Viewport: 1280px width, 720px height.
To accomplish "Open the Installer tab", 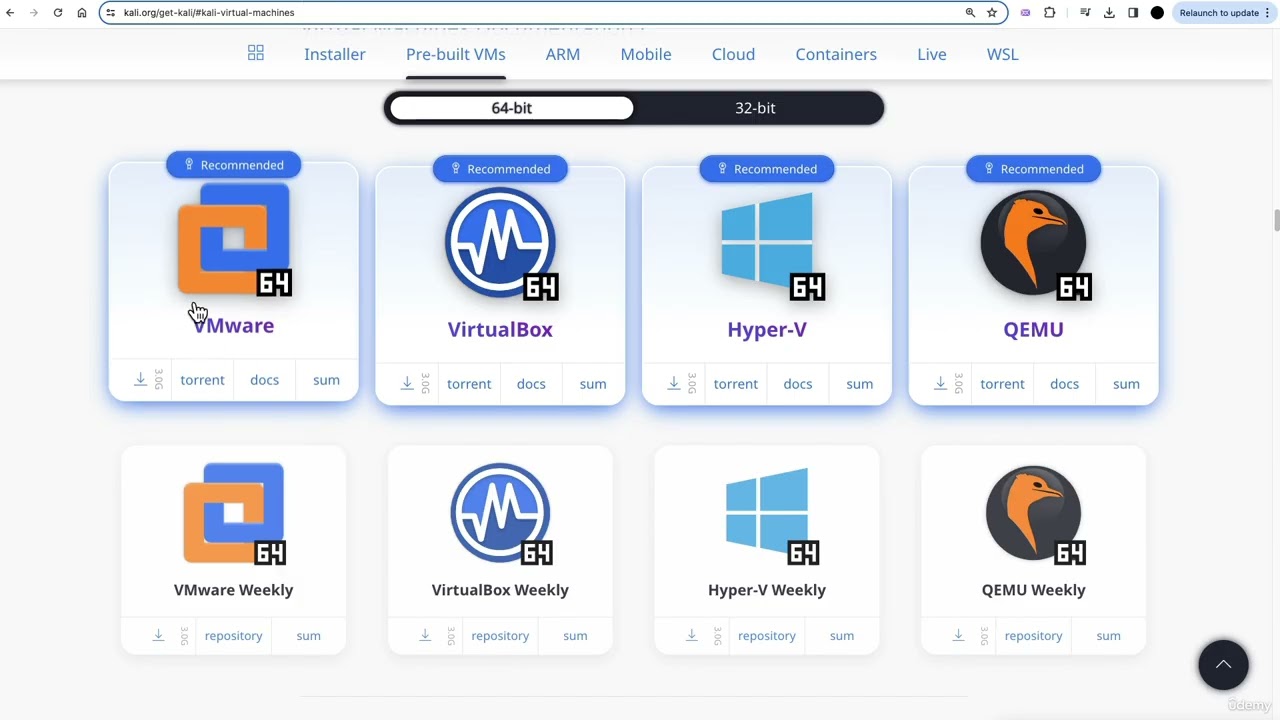I will coord(335,54).
